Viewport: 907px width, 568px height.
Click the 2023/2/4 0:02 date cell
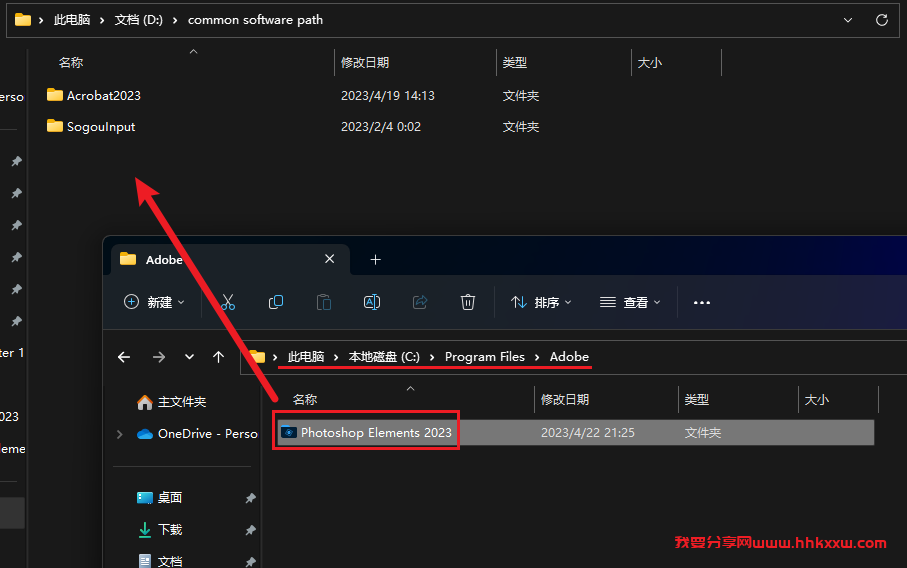click(x=381, y=127)
